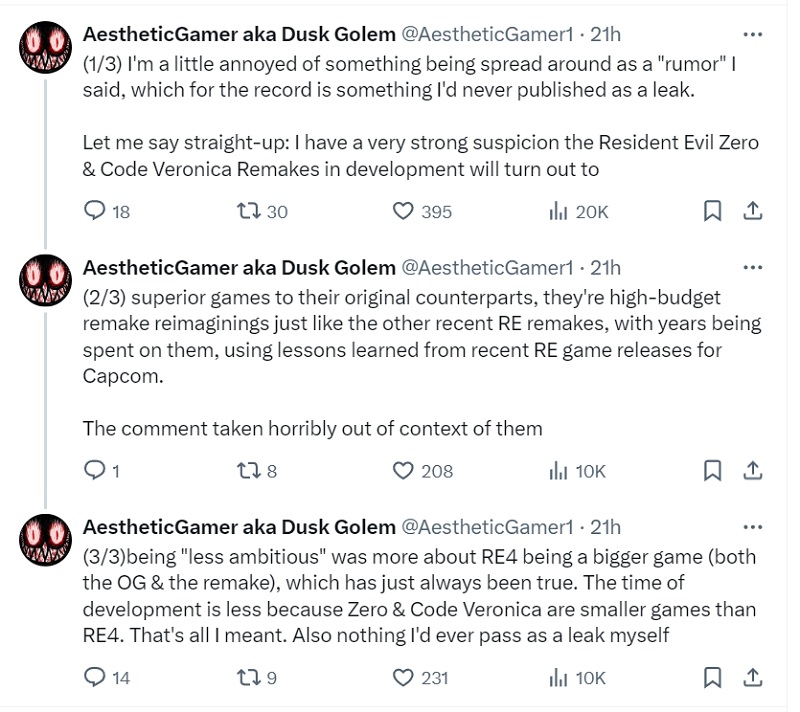
Task: Like the (2/3) tweet with 208 likes
Action: (403, 470)
